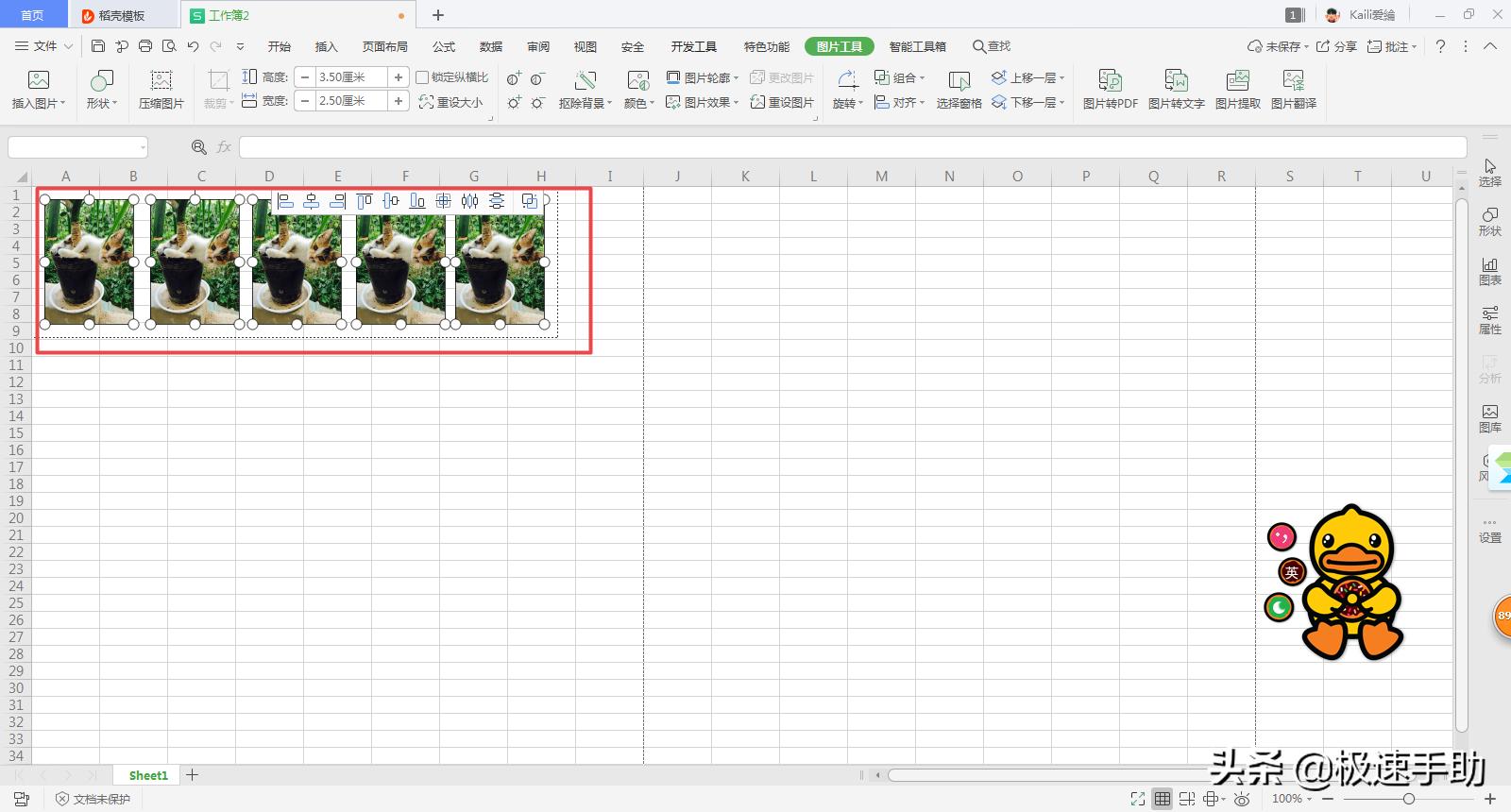Open the 插入 insert ribbon tab
The image size is (1511, 812).
coord(326,46)
